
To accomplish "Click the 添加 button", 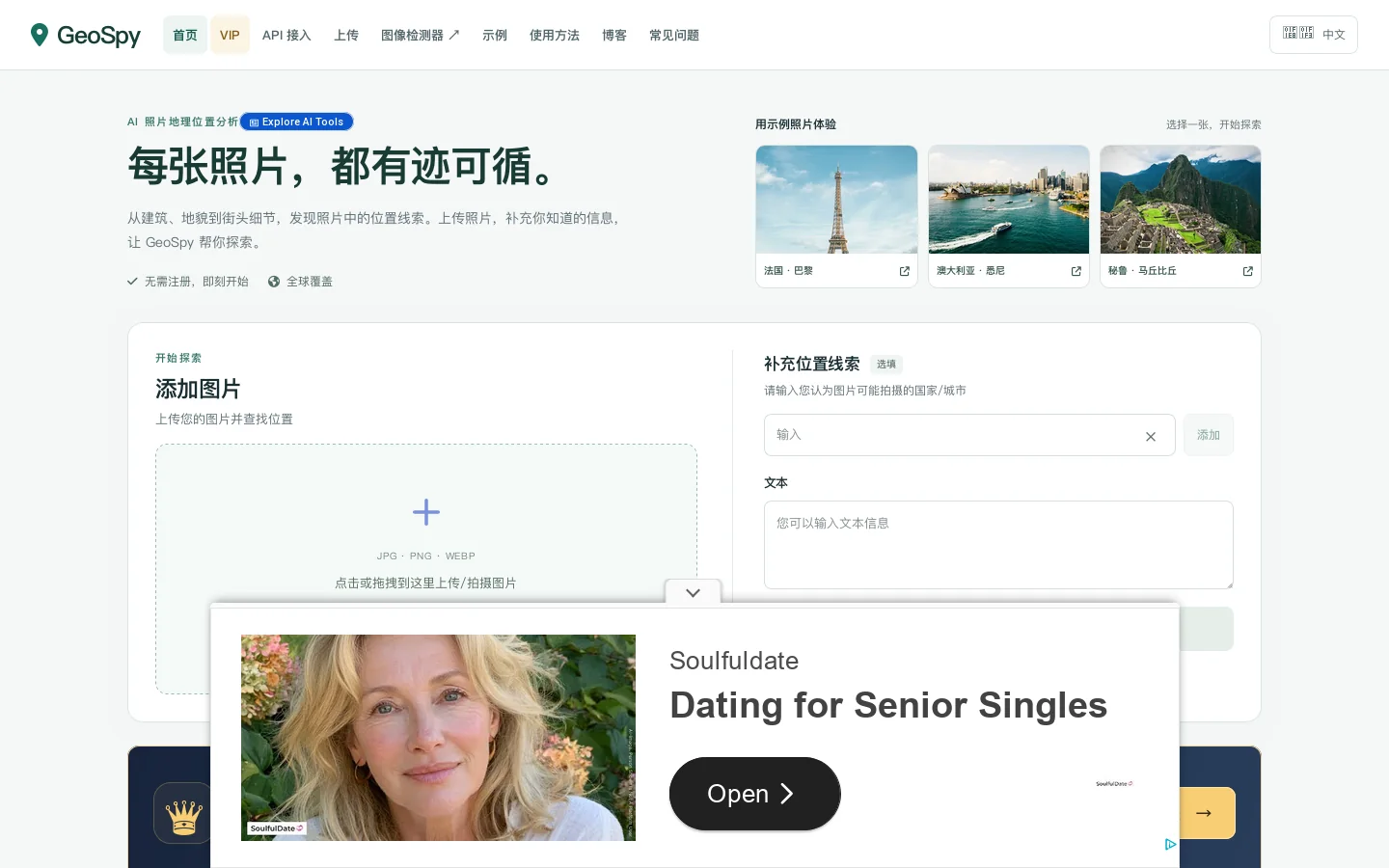I will pos(1209,435).
